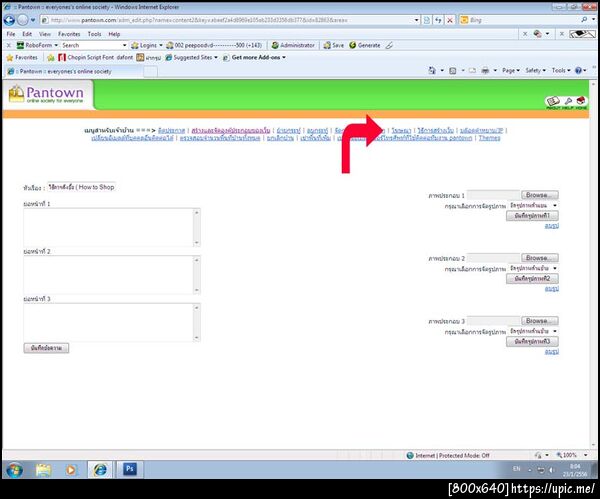Click the Pantown Home icon in header
The width and height of the screenshot is (600, 499).
point(581,101)
